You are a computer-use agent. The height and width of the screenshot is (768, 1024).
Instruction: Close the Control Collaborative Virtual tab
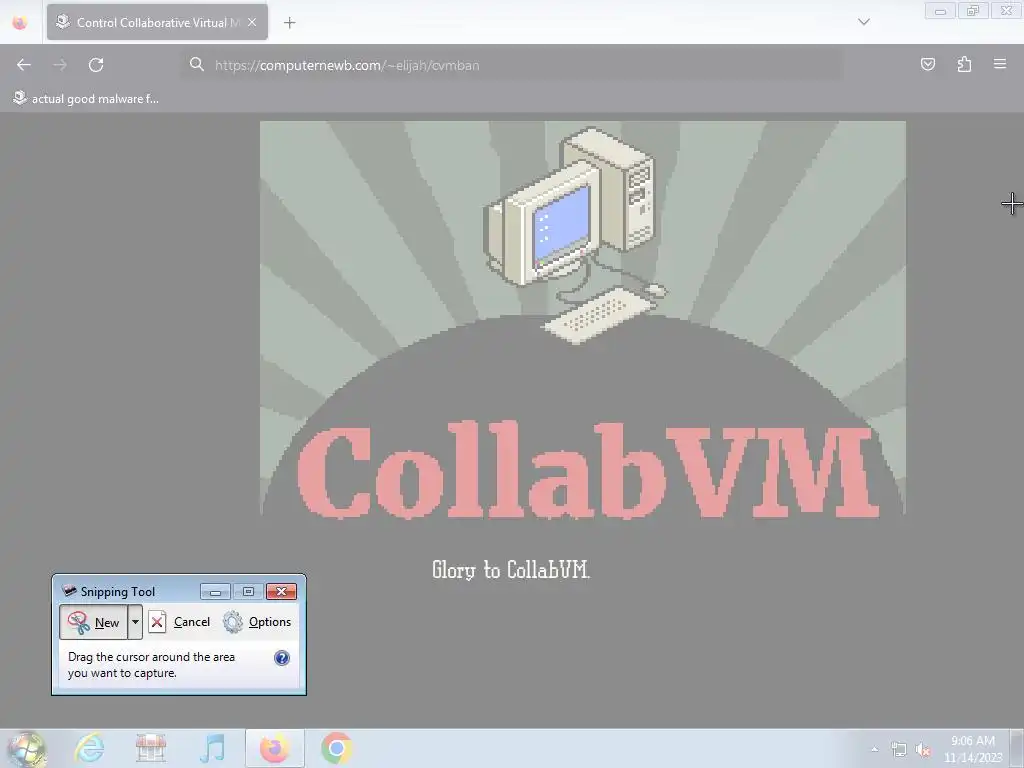tap(252, 22)
